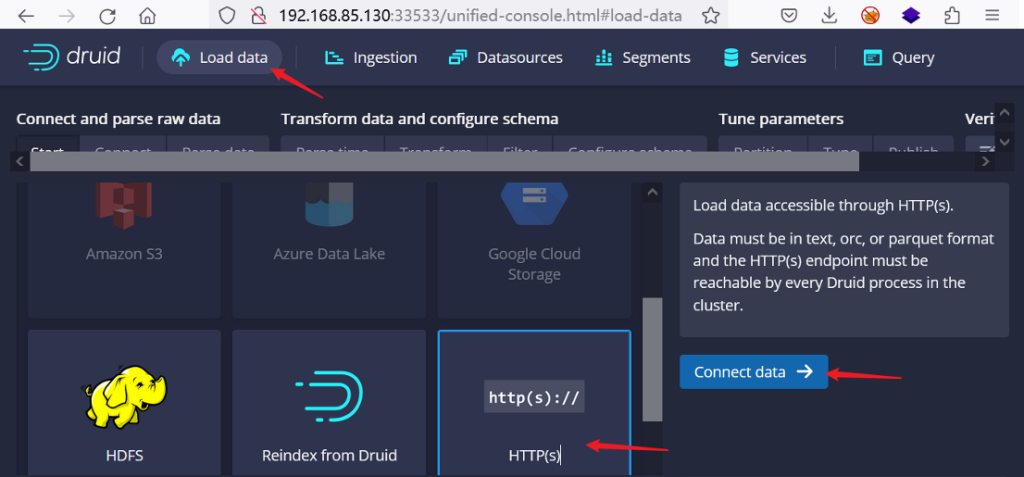The width and height of the screenshot is (1024, 477).
Task: Select Google Cloud Storage tile icon
Action: pyautogui.click(x=534, y=204)
